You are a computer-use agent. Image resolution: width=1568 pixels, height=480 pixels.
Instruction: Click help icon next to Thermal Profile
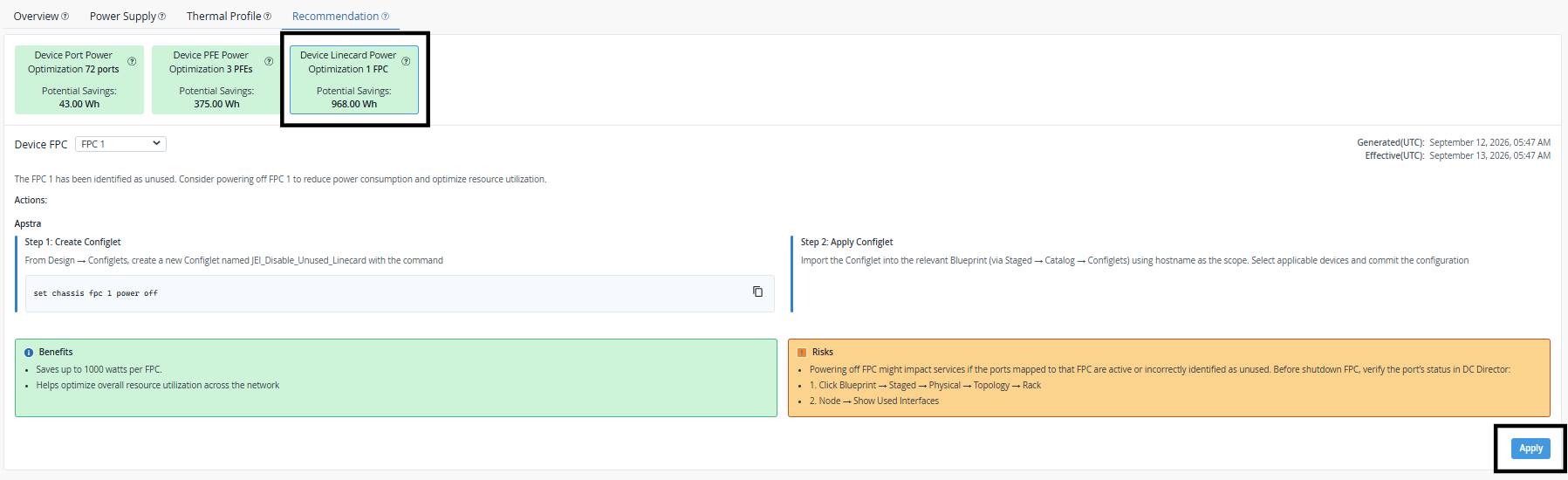point(267,17)
